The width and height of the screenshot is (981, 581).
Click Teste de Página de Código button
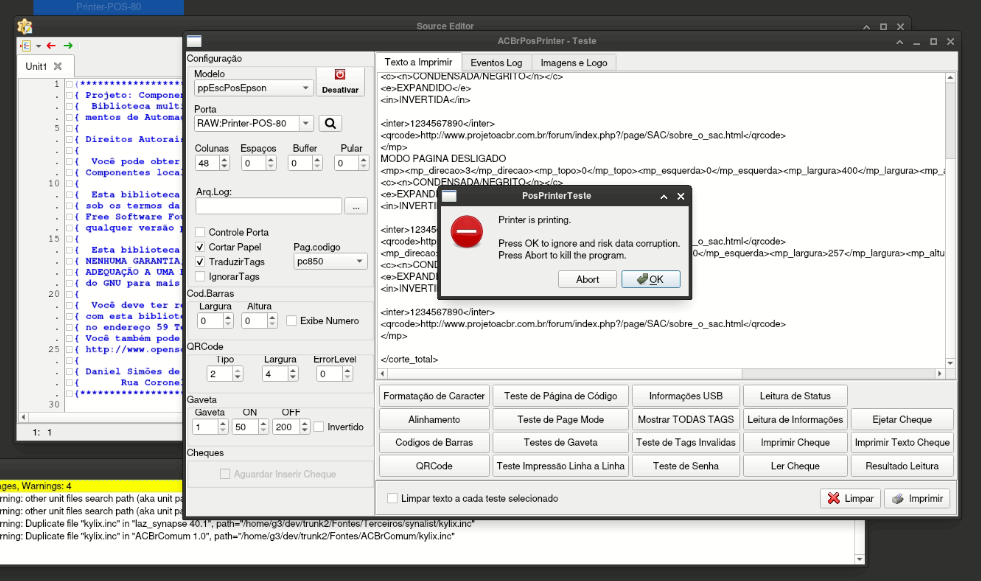561,396
